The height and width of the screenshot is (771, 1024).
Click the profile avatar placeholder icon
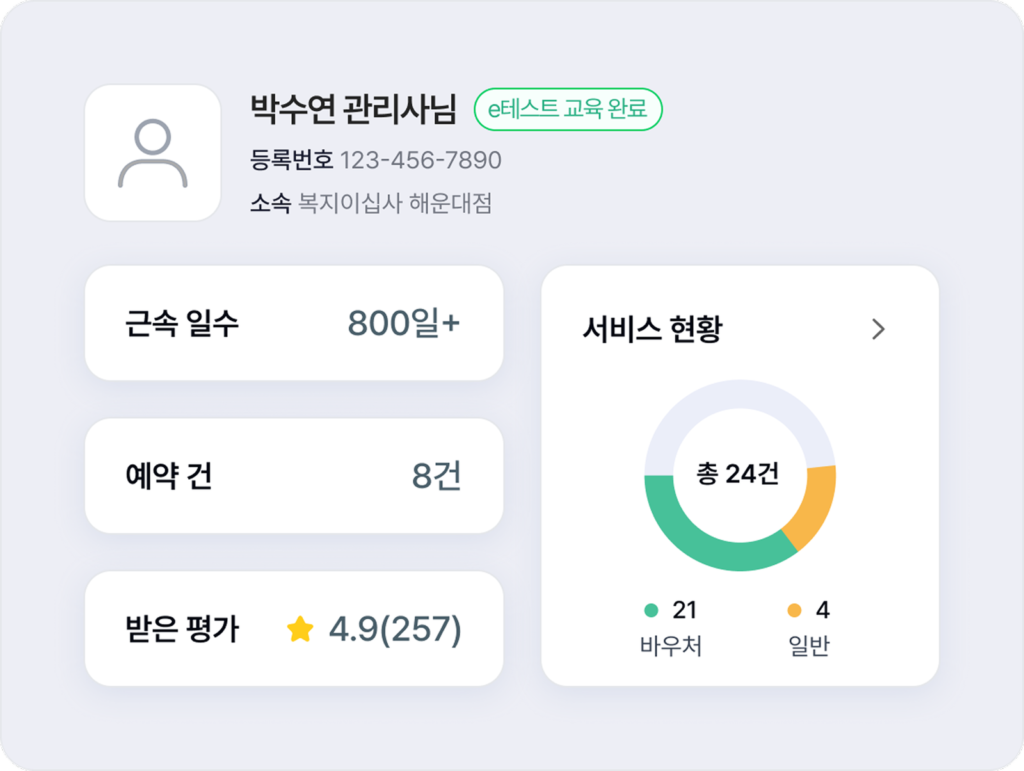(x=152, y=153)
